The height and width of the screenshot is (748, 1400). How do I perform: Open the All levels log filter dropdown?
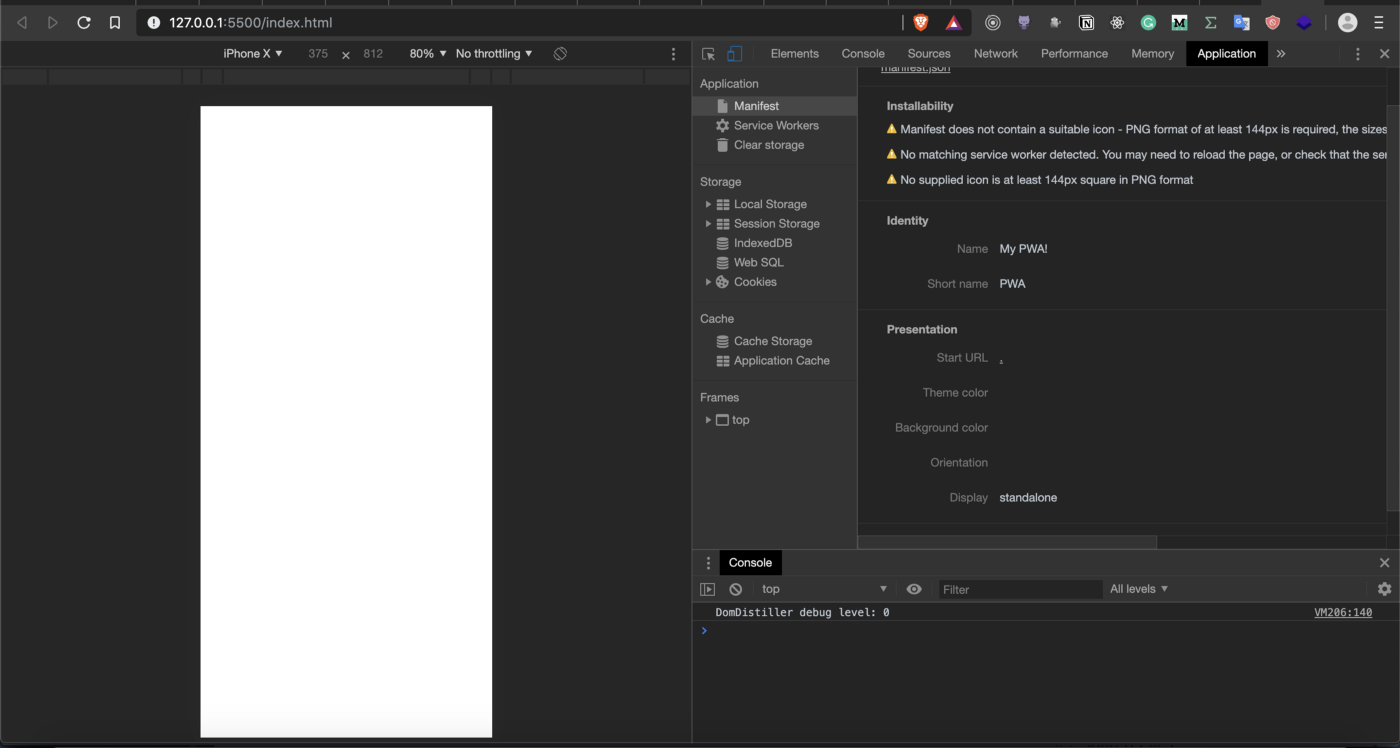tap(1139, 589)
